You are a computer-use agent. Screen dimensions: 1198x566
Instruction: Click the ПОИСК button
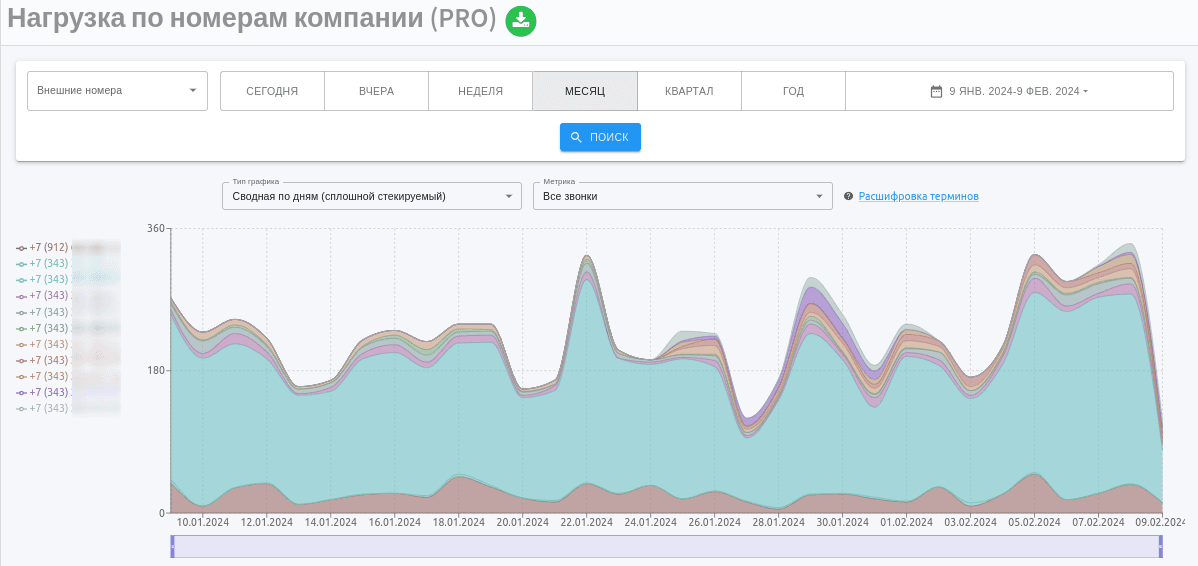coord(601,137)
